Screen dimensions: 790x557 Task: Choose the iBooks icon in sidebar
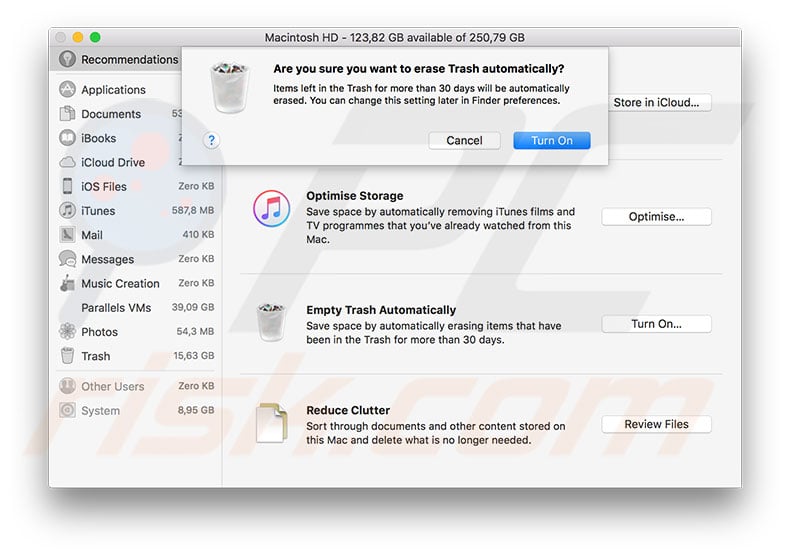point(67,138)
